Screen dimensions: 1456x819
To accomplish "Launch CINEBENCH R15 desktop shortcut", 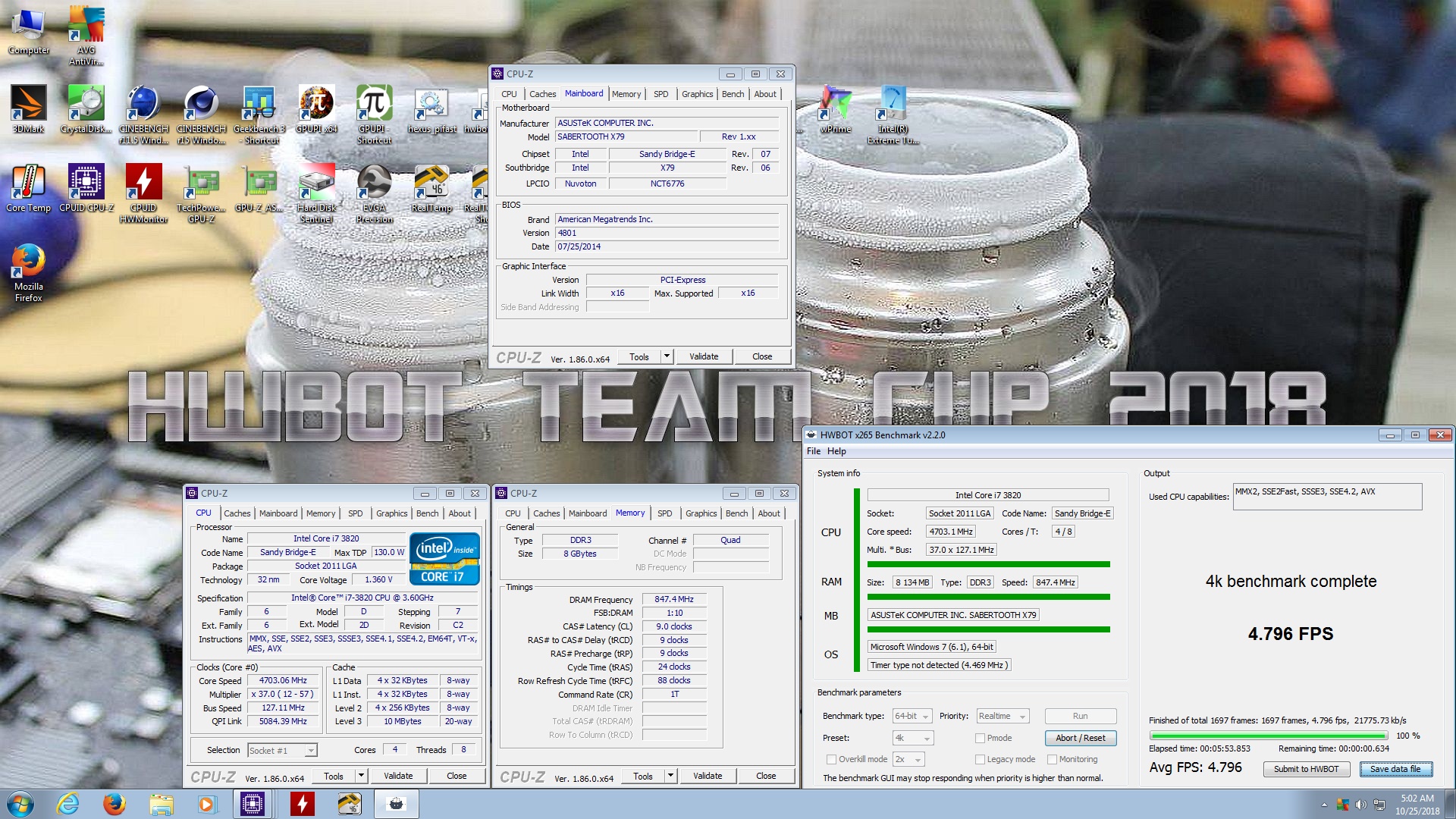I will [201, 114].
